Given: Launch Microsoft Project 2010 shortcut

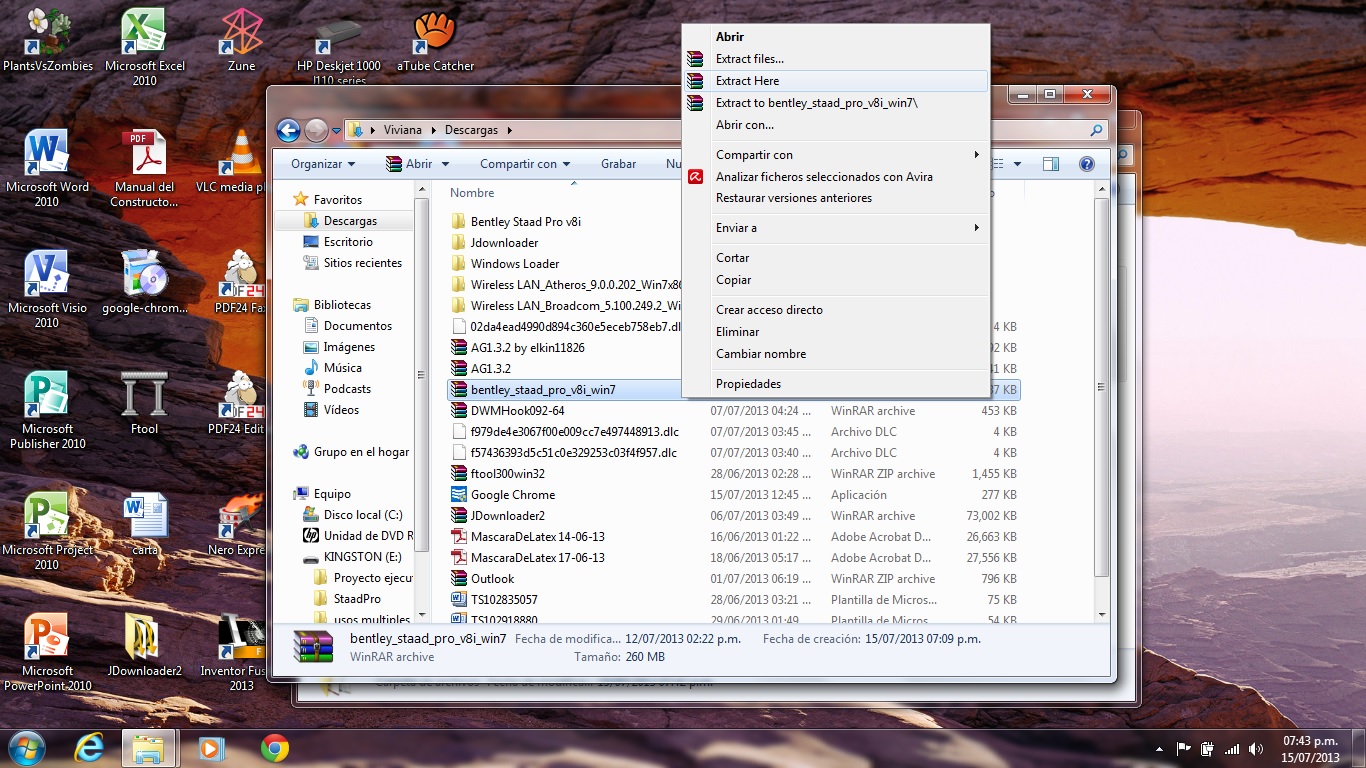Looking at the screenshot, I should [x=47, y=531].
